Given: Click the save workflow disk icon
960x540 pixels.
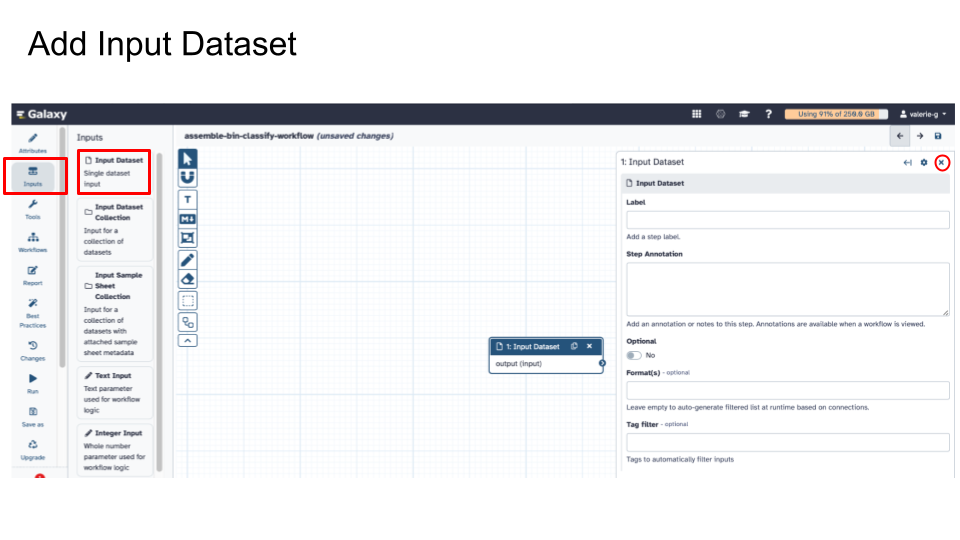Looking at the screenshot, I should coord(937,136).
